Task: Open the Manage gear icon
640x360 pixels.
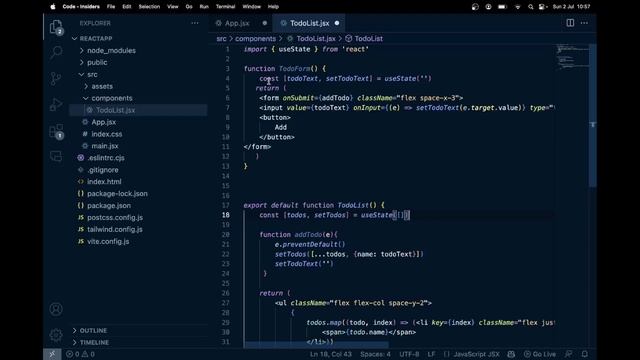Action: (56, 335)
